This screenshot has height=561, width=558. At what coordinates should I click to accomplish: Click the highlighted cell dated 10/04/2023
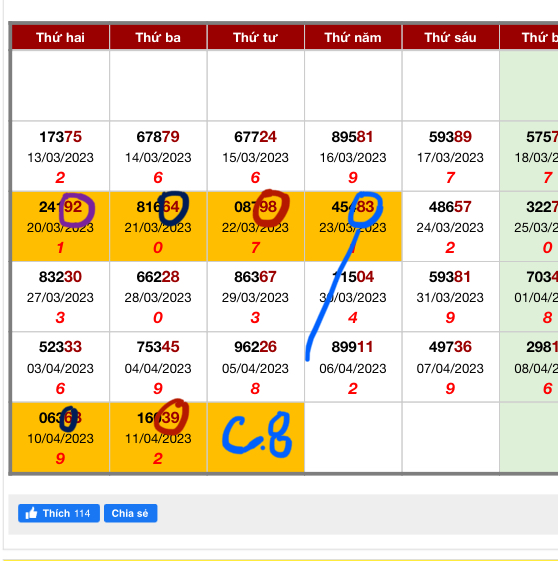tap(60, 437)
